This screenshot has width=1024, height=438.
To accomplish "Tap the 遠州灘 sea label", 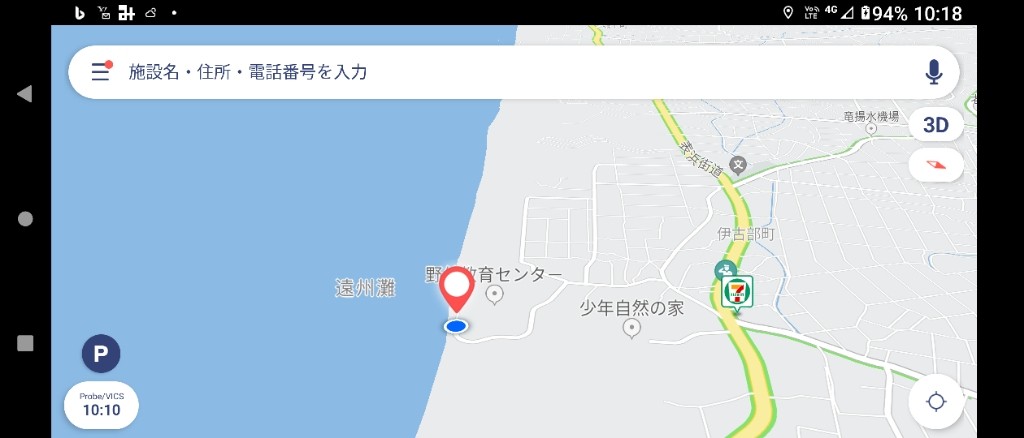I will [x=366, y=288].
